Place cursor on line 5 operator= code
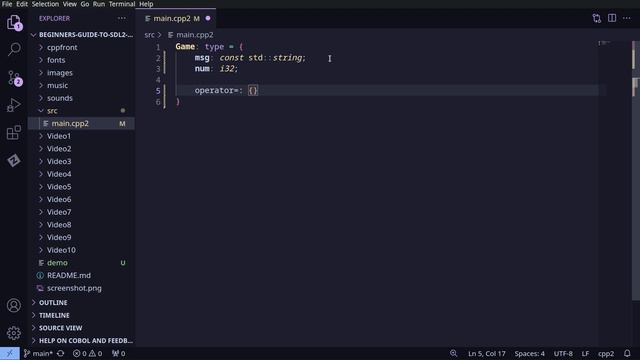The height and width of the screenshot is (360, 640). coord(226,90)
